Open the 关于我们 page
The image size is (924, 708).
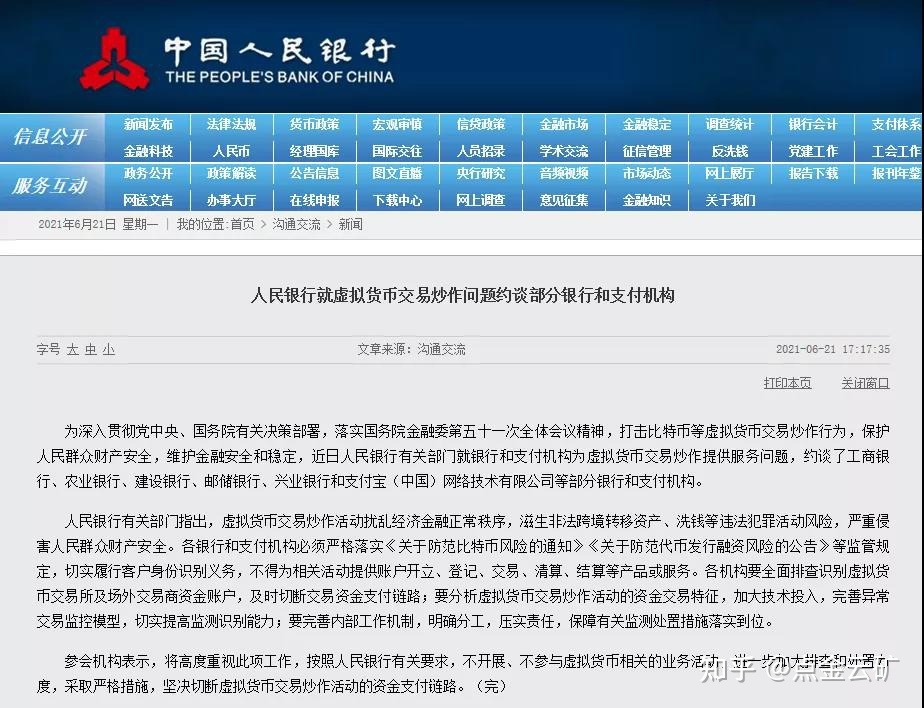[x=730, y=200]
